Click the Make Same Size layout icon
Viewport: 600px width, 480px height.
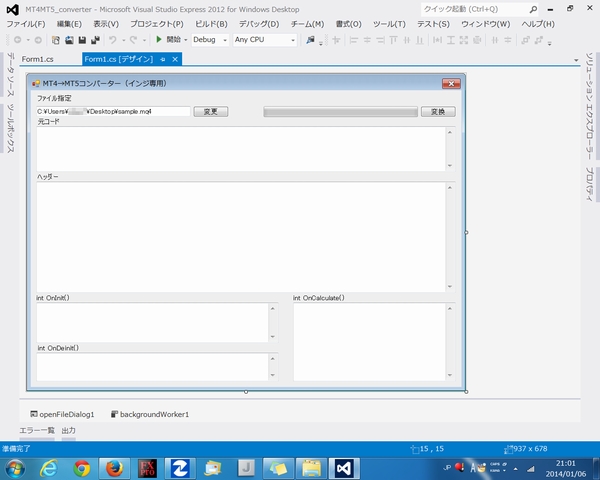point(464,40)
